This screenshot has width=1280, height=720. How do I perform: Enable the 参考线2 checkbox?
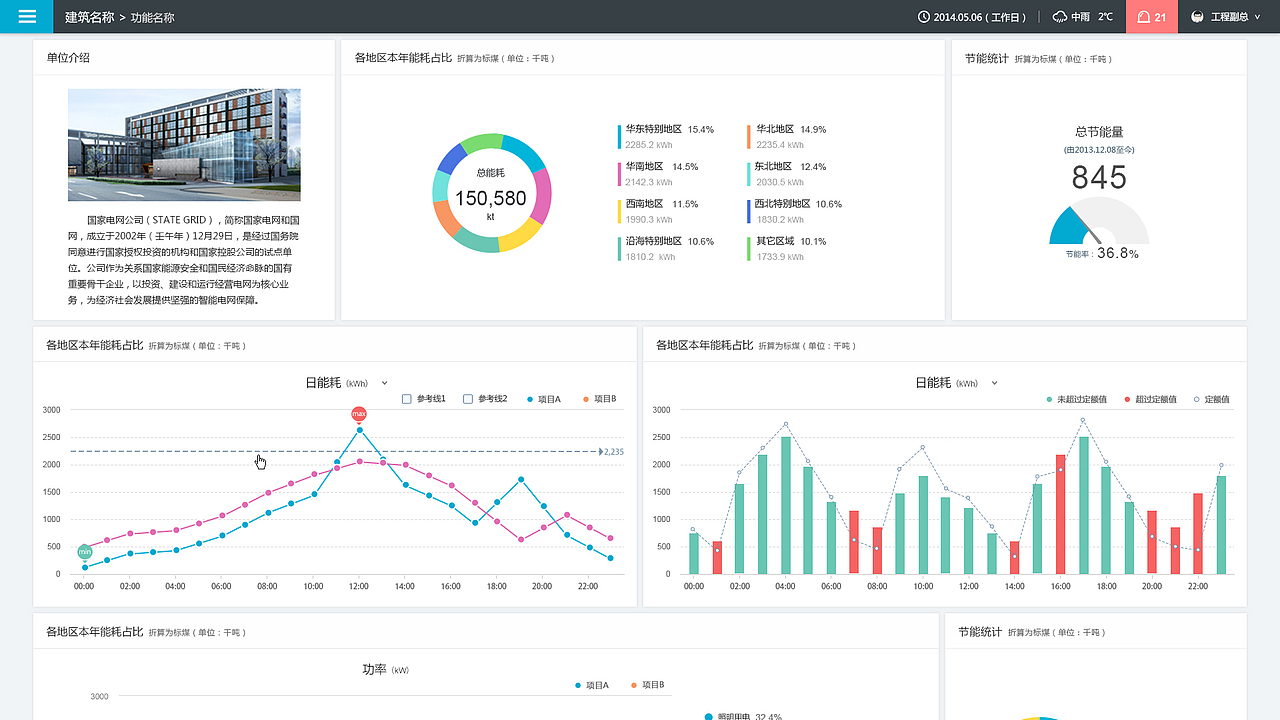468,399
